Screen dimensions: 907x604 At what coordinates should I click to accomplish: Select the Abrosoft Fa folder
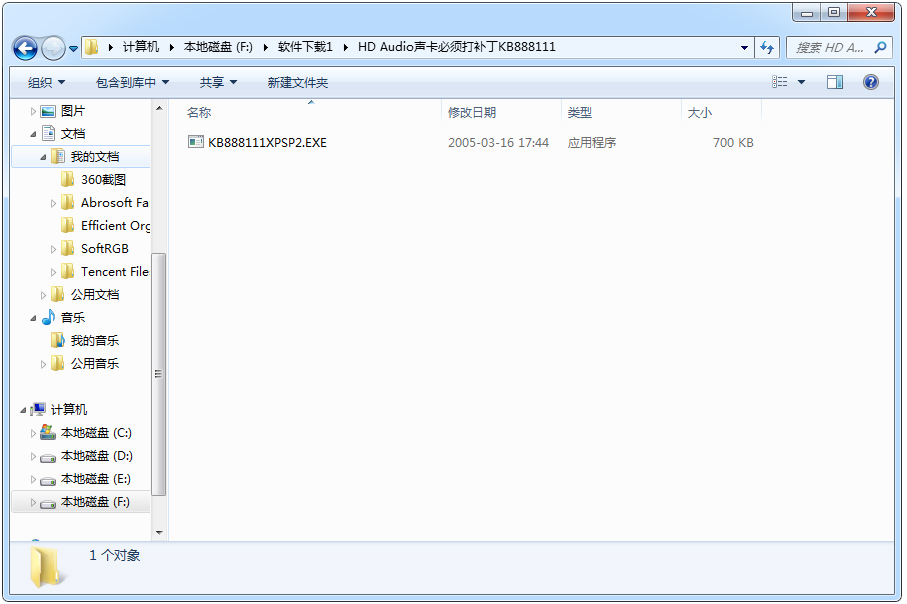(115, 202)
